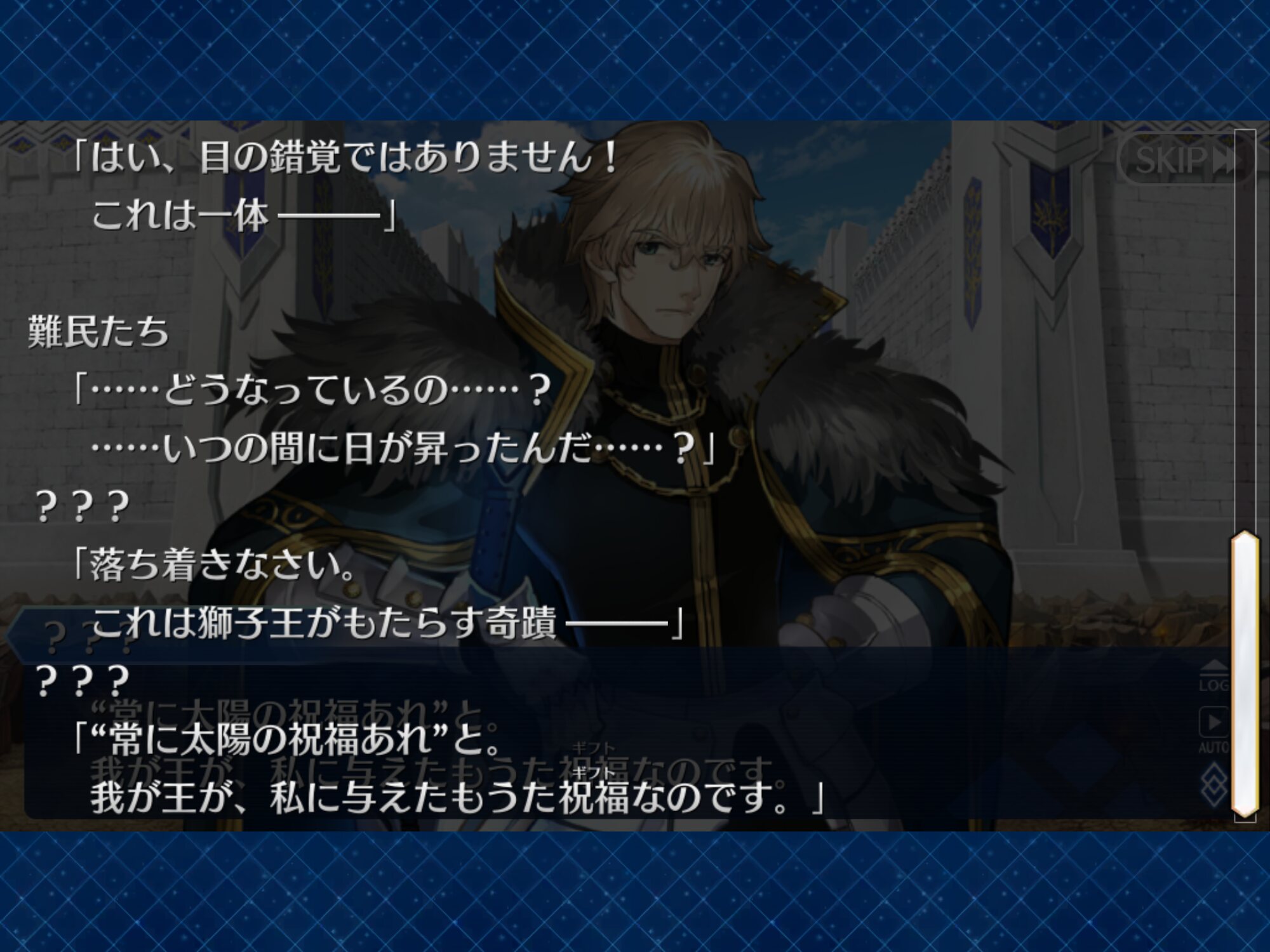Toggle AUTO play mode icon

click(x=1213, y=730)
